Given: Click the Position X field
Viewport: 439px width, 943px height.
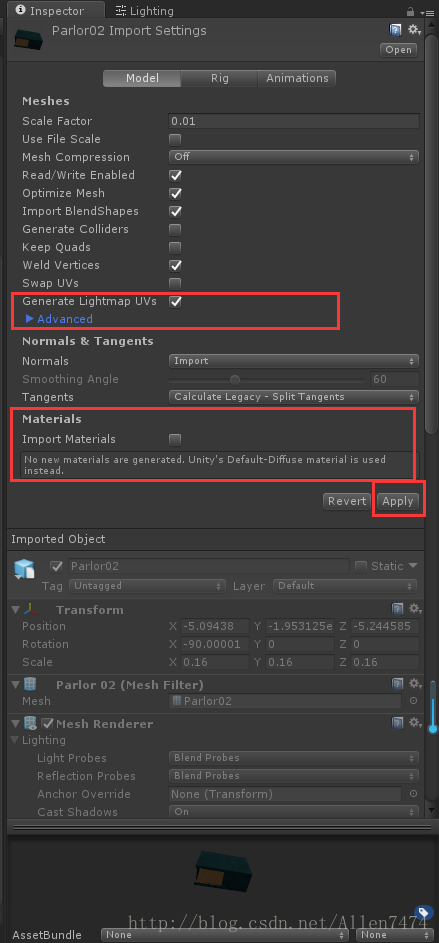Looking at the screenshot, I should (215, 627).
